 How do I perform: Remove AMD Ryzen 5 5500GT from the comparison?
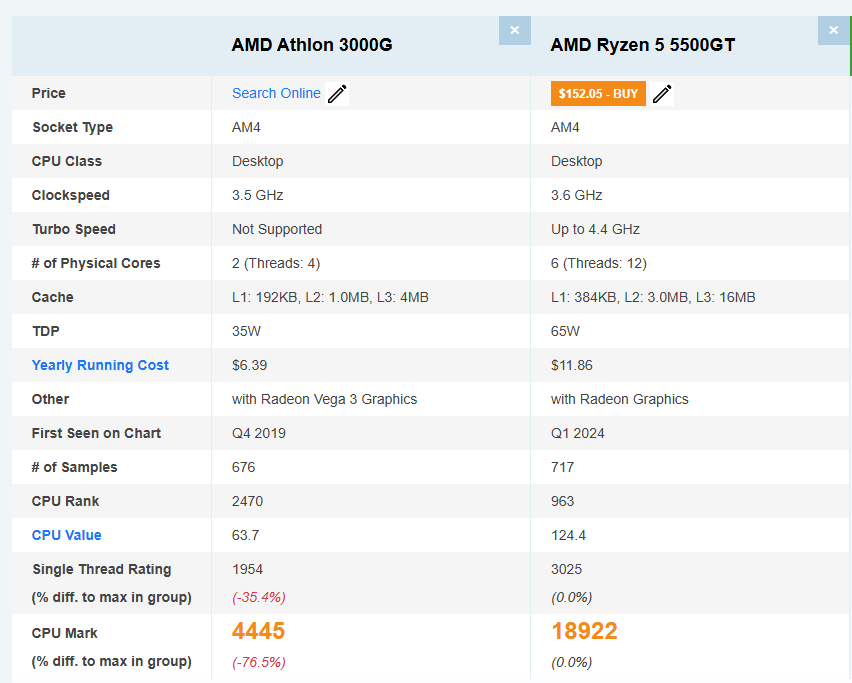click(833, 30)
